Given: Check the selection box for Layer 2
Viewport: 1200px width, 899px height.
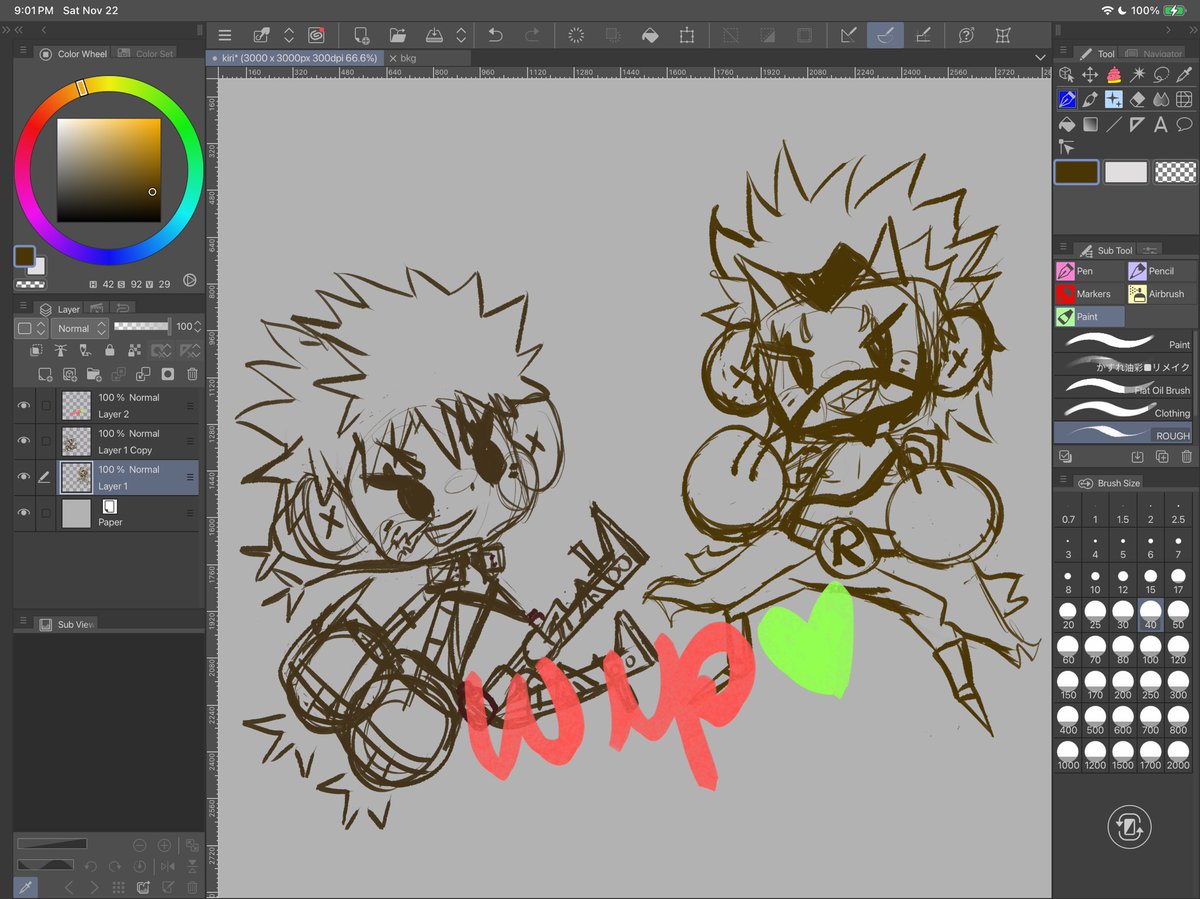Looking at the screenshot, I should click(x=45, y=405).
